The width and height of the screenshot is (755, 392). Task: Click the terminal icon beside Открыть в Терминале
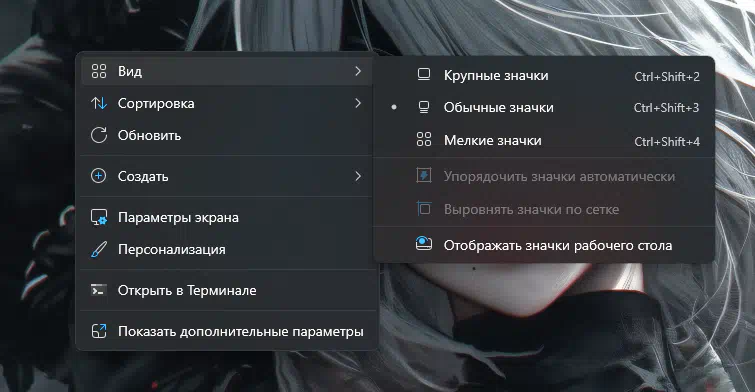[99, 290]
